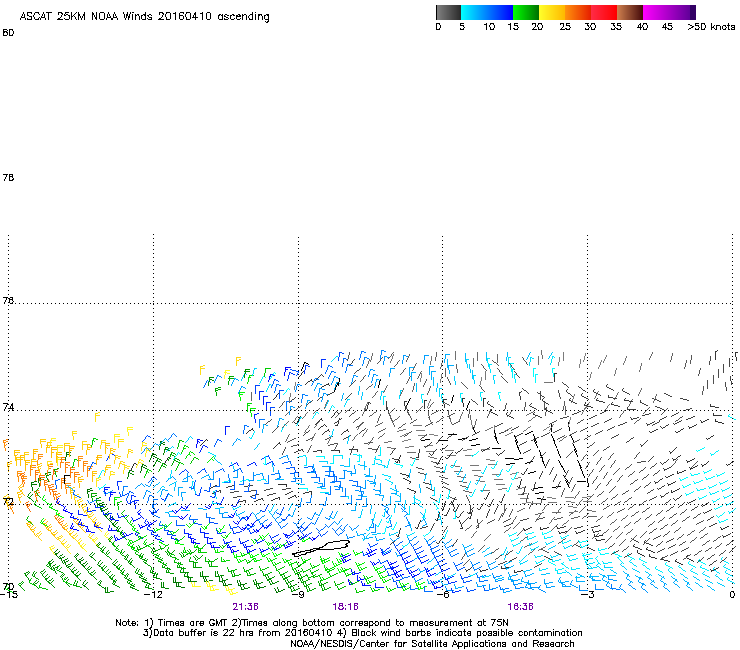
Task: Click the latitude label 80
Action: click(8, 33)
